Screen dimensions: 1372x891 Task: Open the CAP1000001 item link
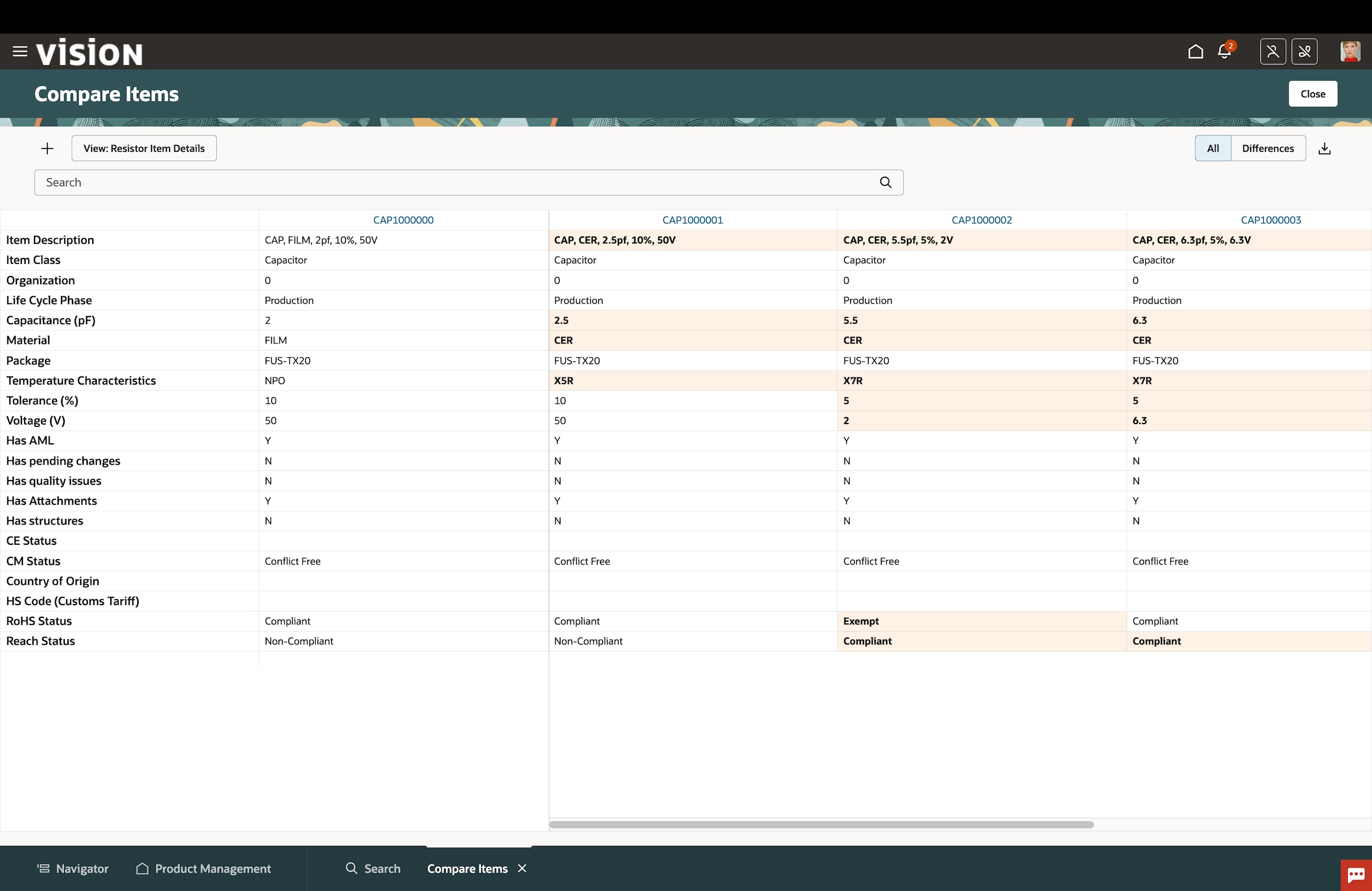tap(693, 220)
